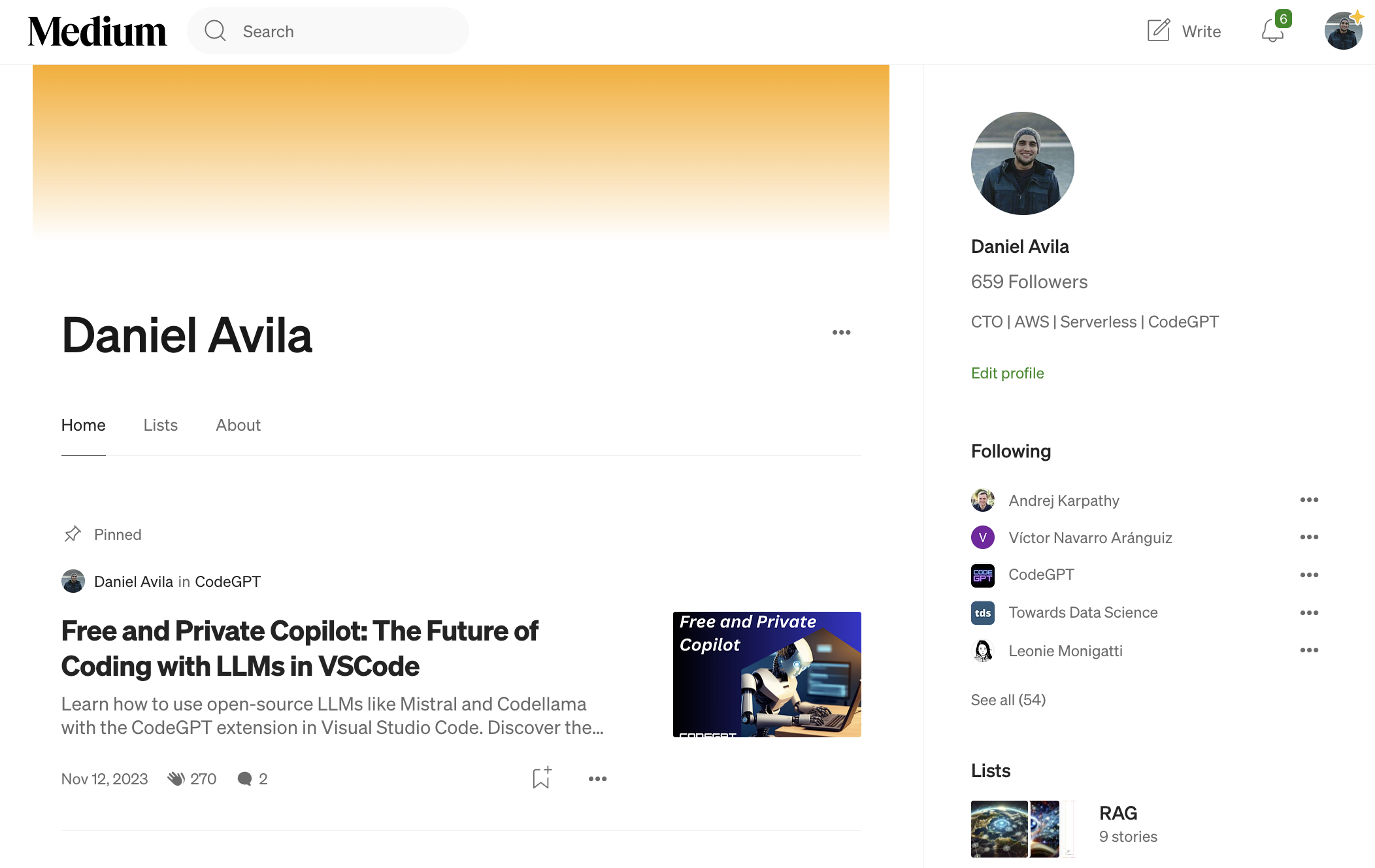Open the Free and Private Copilot thumbnail
Screen dimensions: 1375x868
[x=767, y=675]
